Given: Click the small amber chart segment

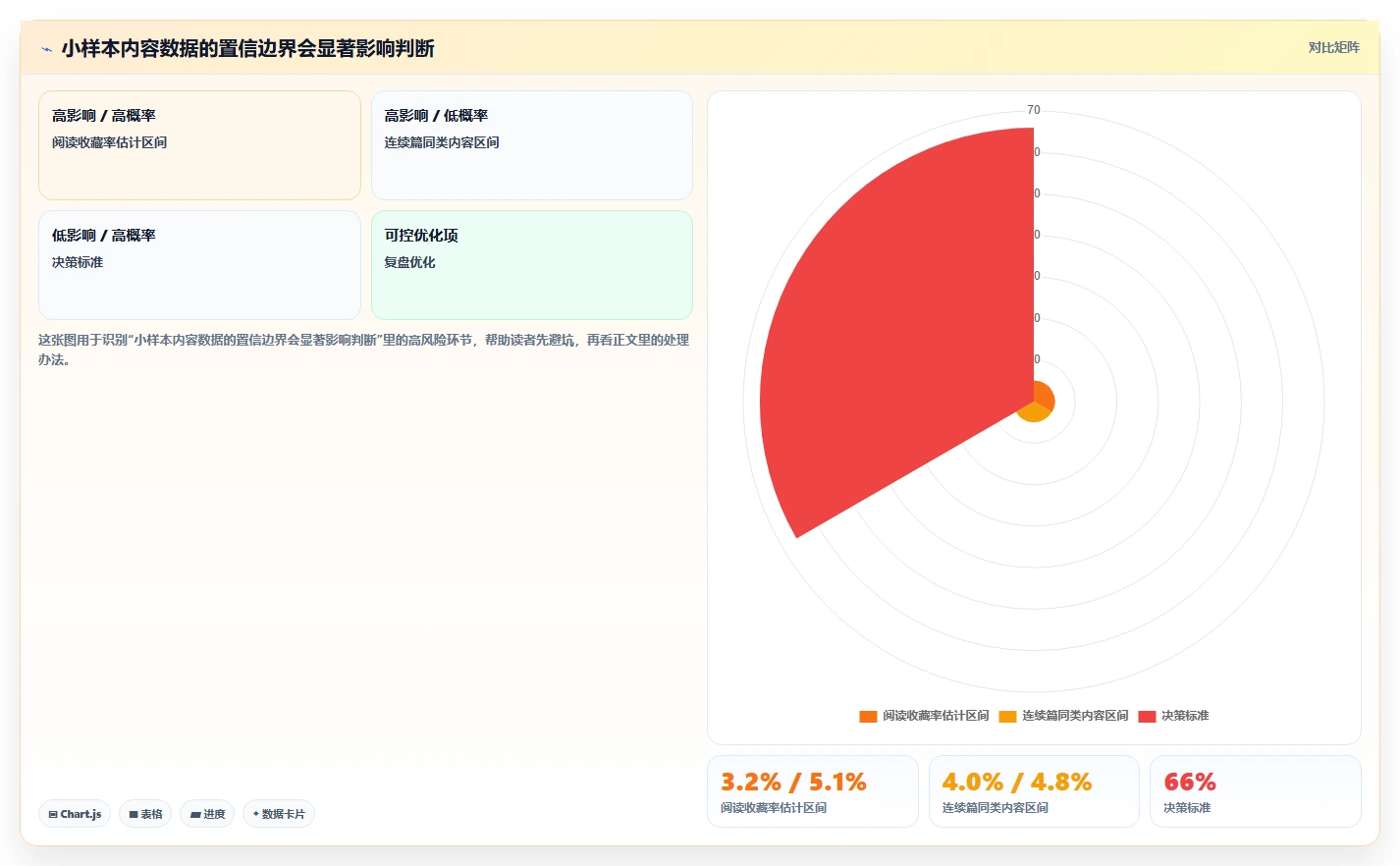Looking at the screenshot, I should 1033,412.
